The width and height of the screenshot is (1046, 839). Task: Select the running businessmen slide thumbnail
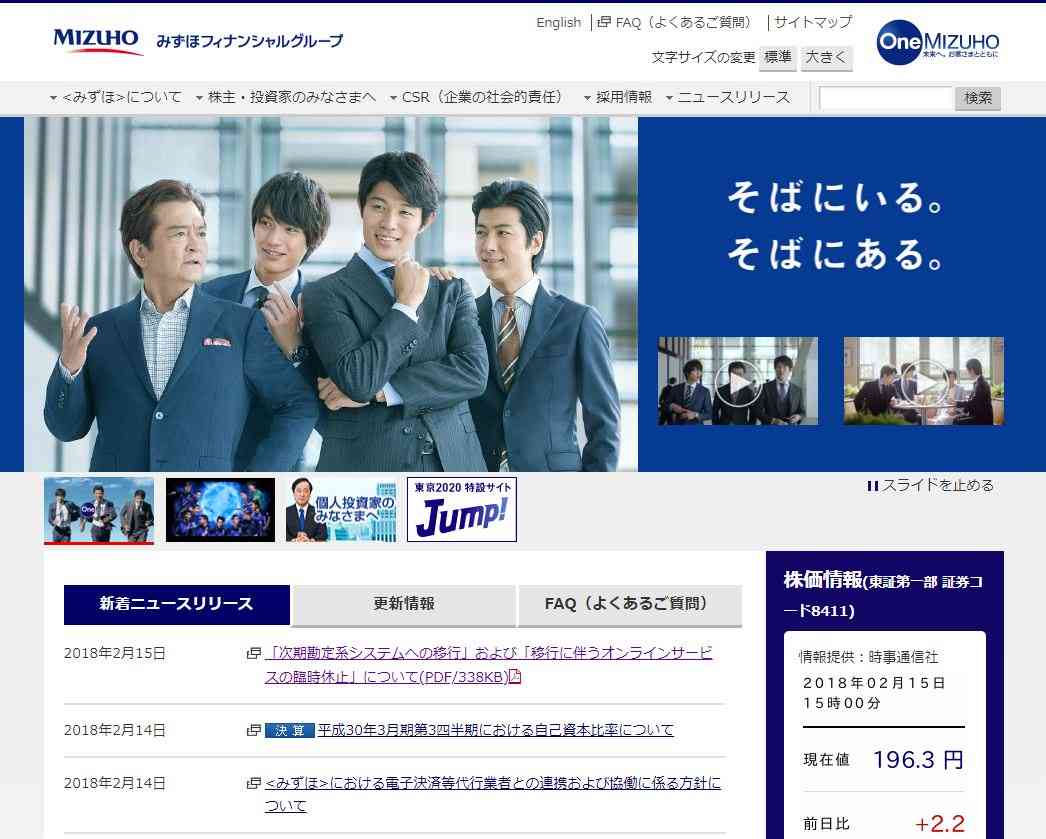tap(99, 510)
